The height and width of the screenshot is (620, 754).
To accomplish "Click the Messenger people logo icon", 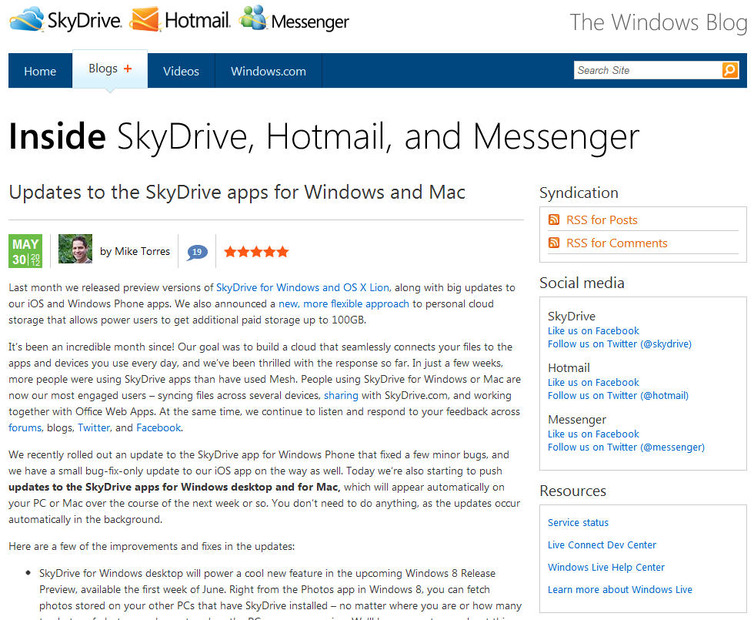I will pos(253,18).
